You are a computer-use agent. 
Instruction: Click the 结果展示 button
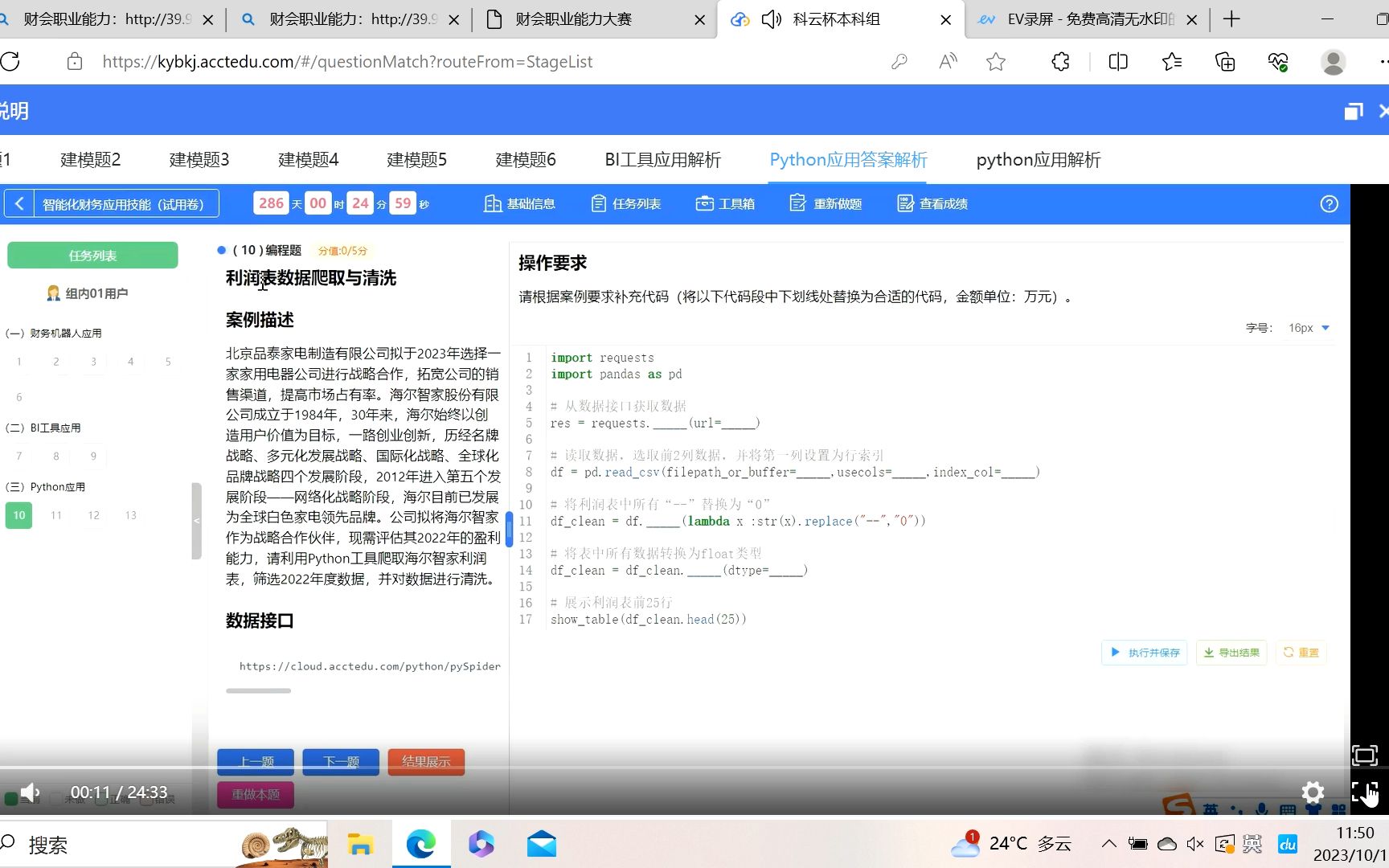tap(426, 762)
